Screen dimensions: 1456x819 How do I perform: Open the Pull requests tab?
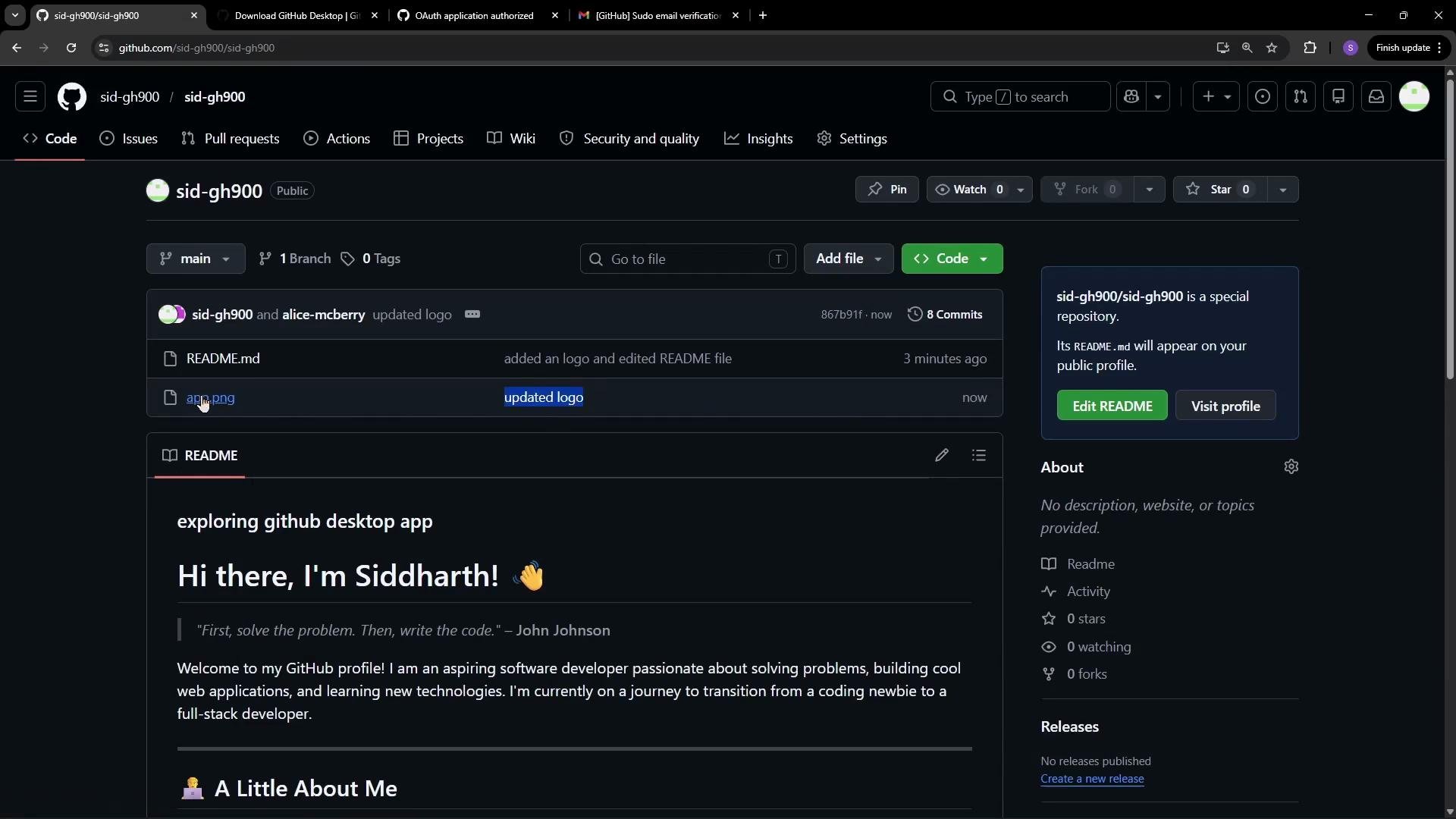[x=231, y=139]
